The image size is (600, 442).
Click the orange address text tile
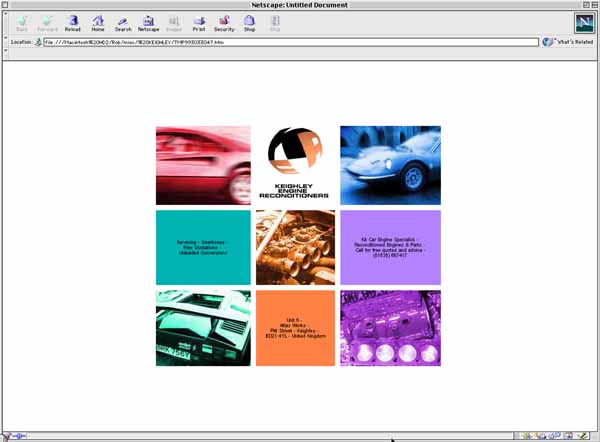(x=295, y=328)
